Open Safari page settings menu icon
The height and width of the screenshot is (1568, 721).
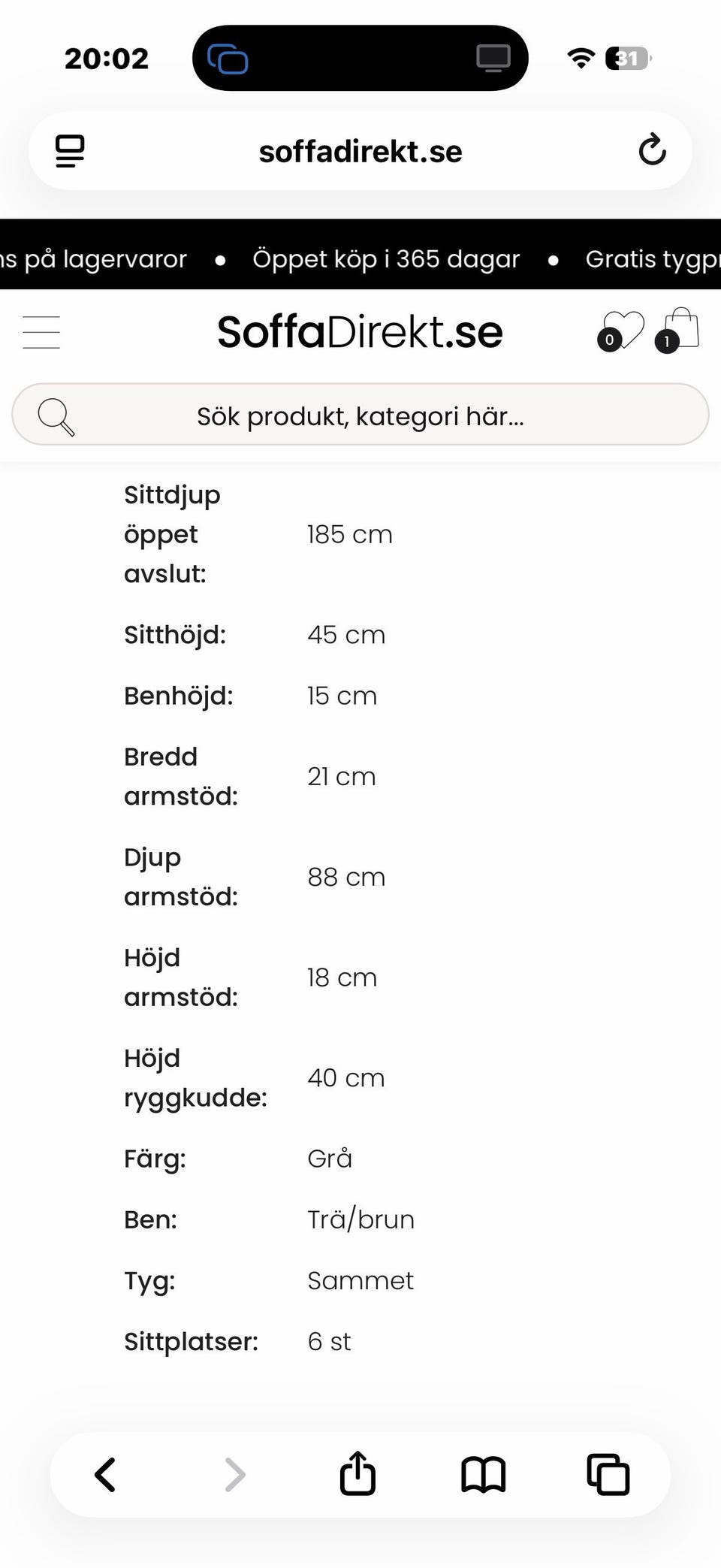tap(70, 151)
